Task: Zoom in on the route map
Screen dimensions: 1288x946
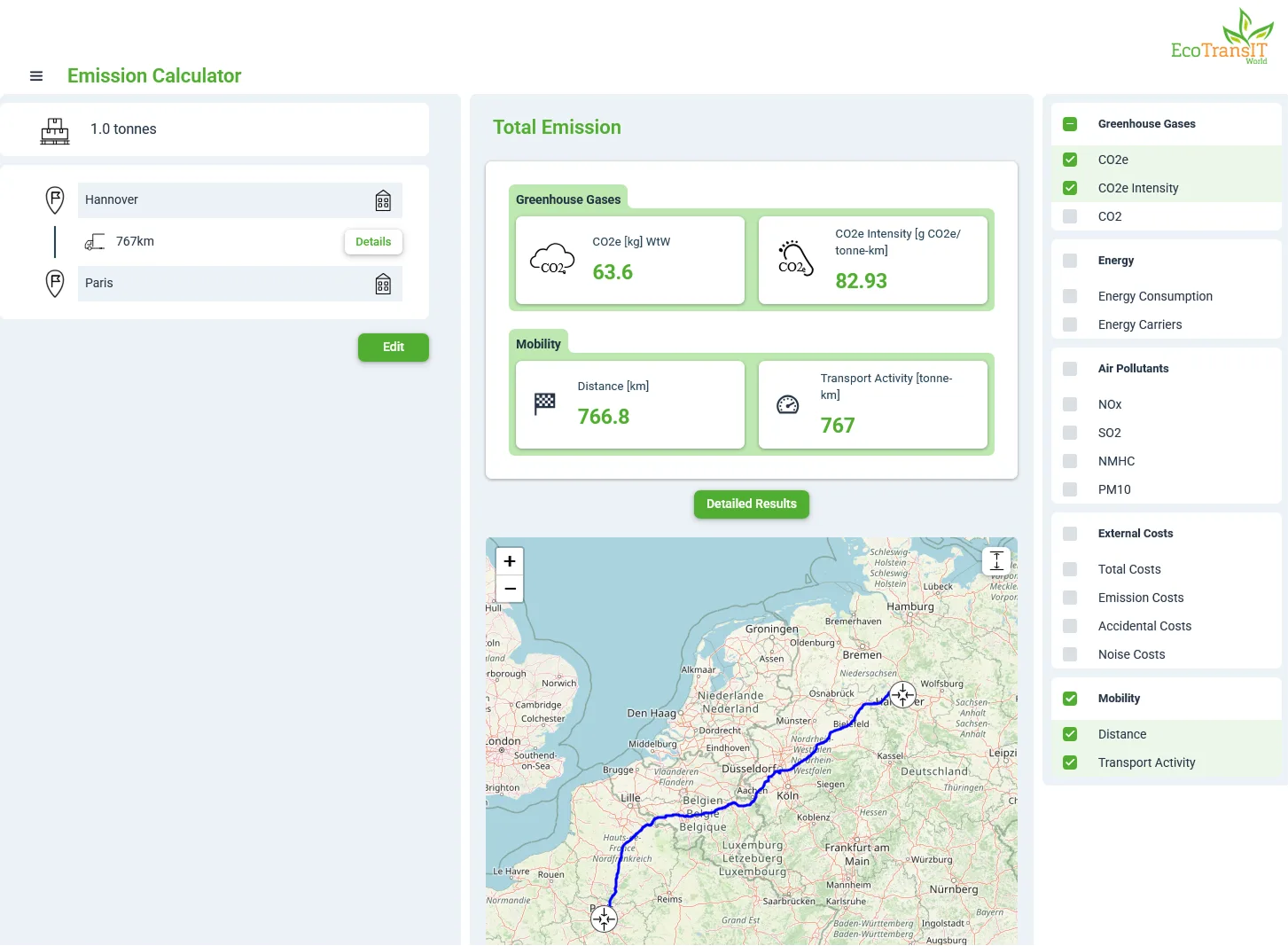Action: (x=510, y=561)
